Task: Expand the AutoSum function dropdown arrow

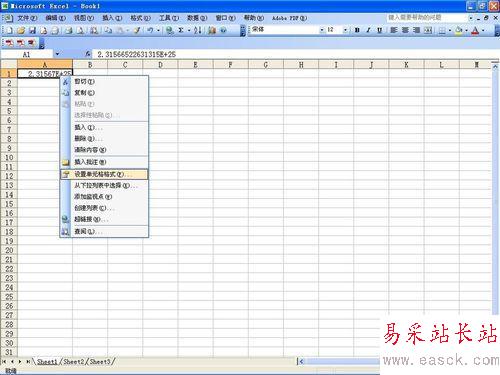Action: (189, 30)
